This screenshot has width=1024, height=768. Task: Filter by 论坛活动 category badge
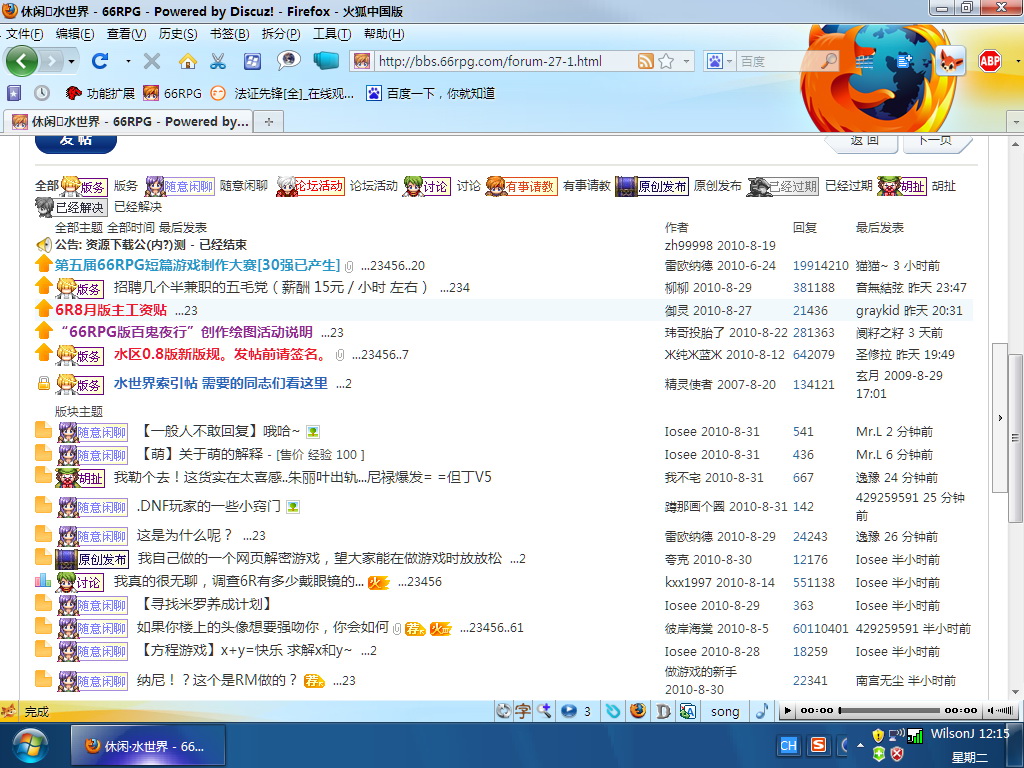310,185
